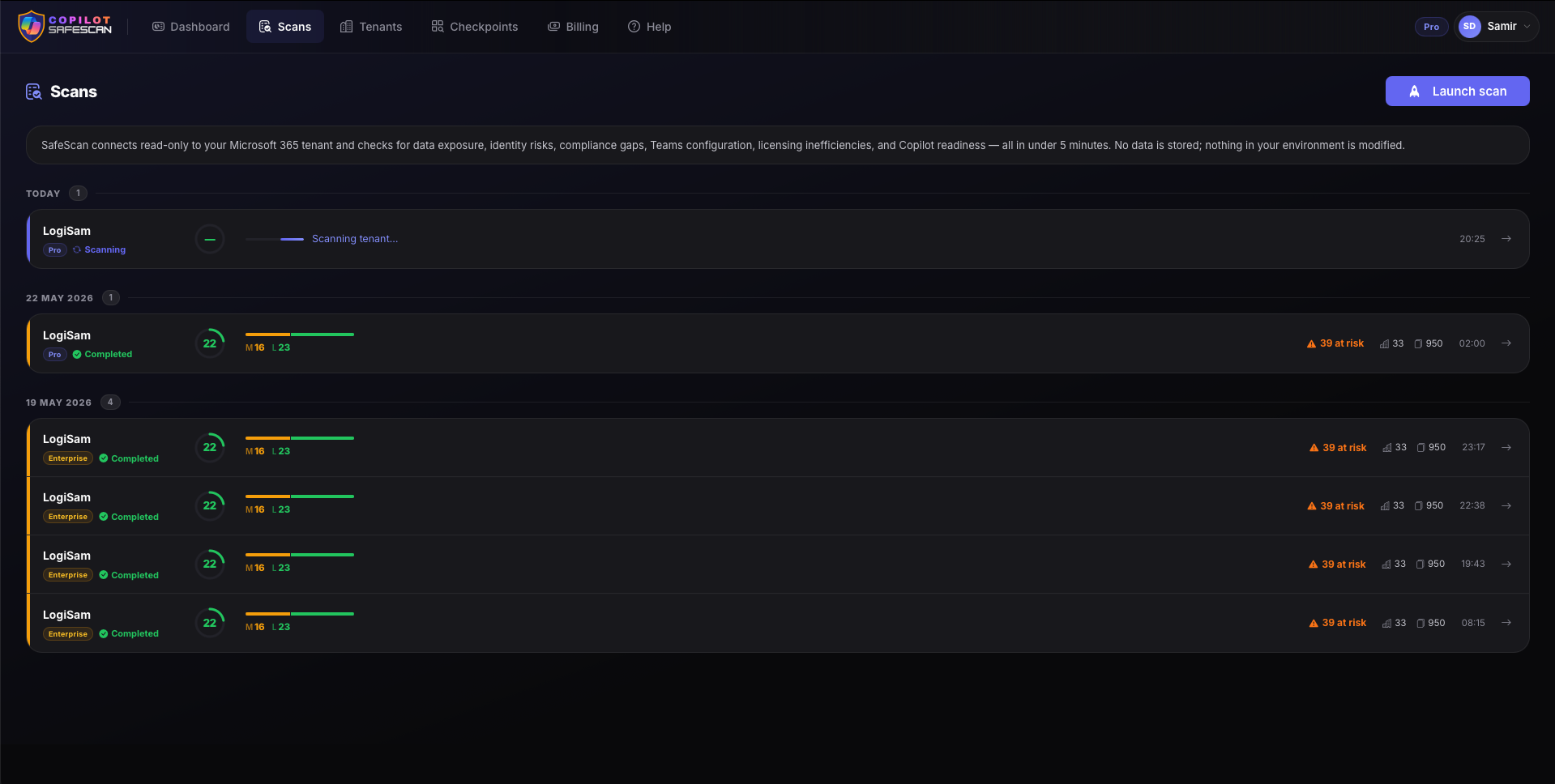Click the Completed status text in the 08:15 row
This screenshot has width=1555, height=784.
point(135,633)
